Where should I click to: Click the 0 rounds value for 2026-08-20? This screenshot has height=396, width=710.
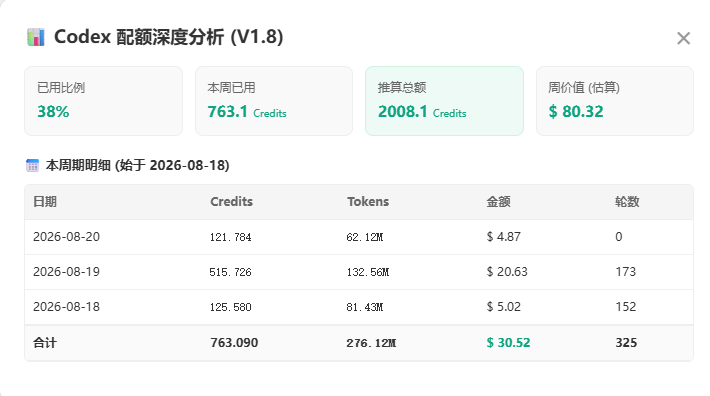619,237
